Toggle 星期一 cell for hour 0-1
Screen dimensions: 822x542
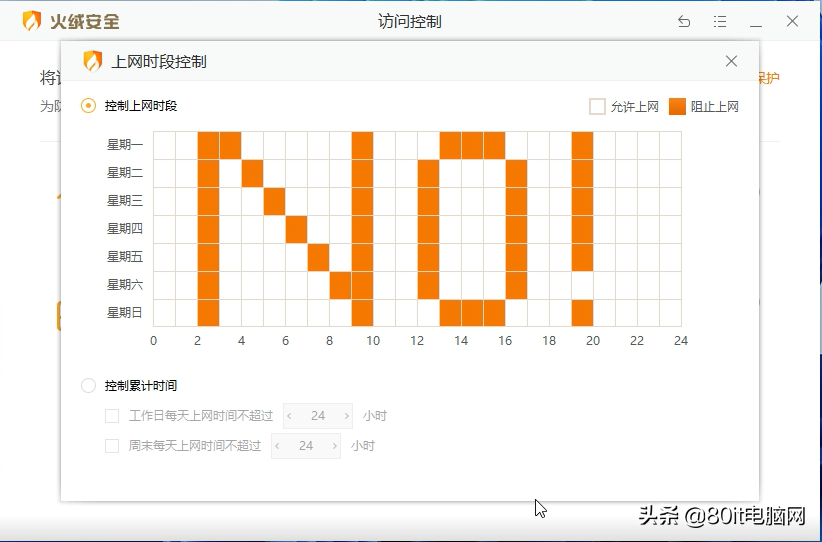[164, 145]
